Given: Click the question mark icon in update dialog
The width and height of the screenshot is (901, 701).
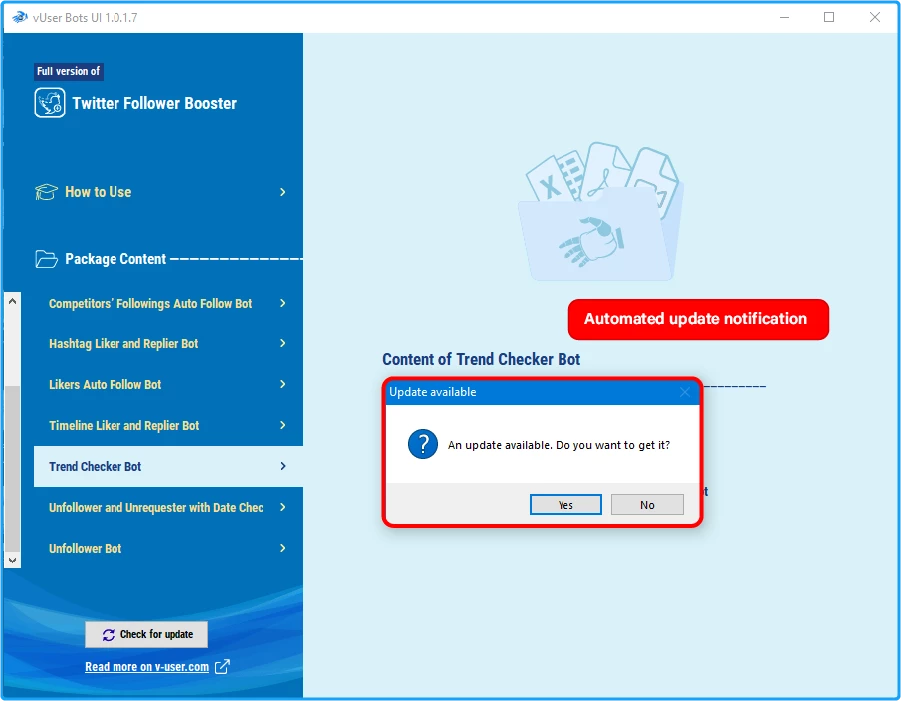Looking at the screenshot, I should pyautogui.click(x=423, y=444).
